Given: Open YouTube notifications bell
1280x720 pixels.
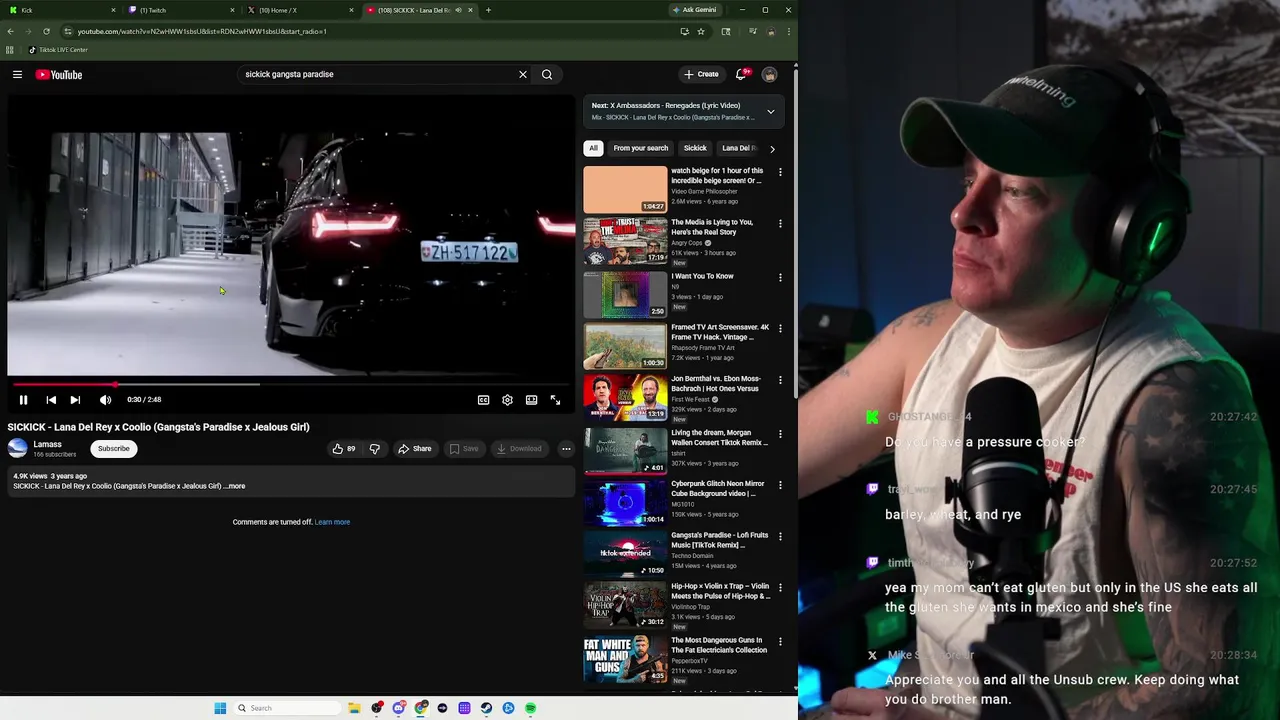Looking at the screenshot, I should [x=741, y=74].
